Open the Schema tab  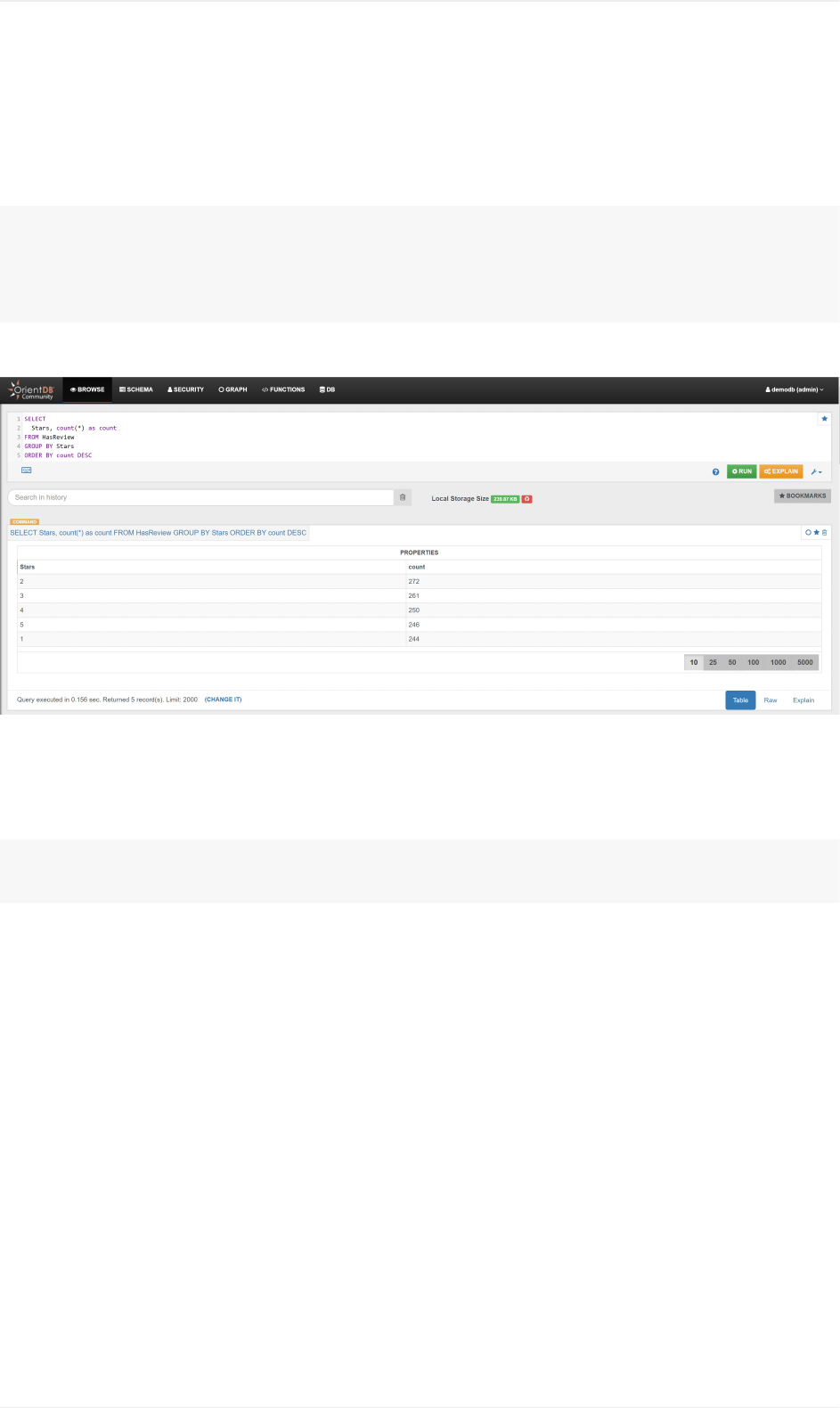tap(136, 389)
